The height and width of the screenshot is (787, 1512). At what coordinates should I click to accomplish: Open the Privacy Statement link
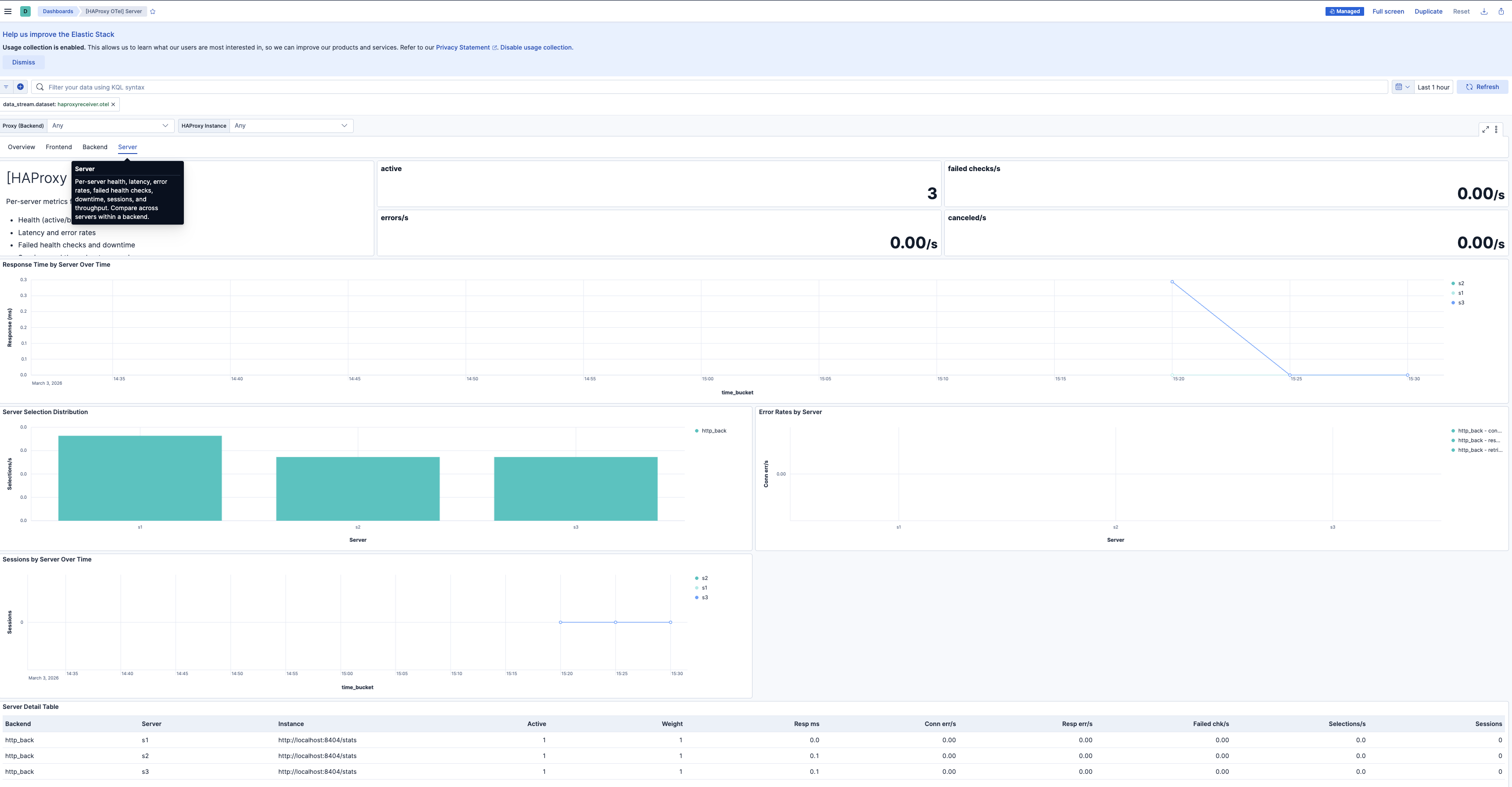click(x=462, y=47)
